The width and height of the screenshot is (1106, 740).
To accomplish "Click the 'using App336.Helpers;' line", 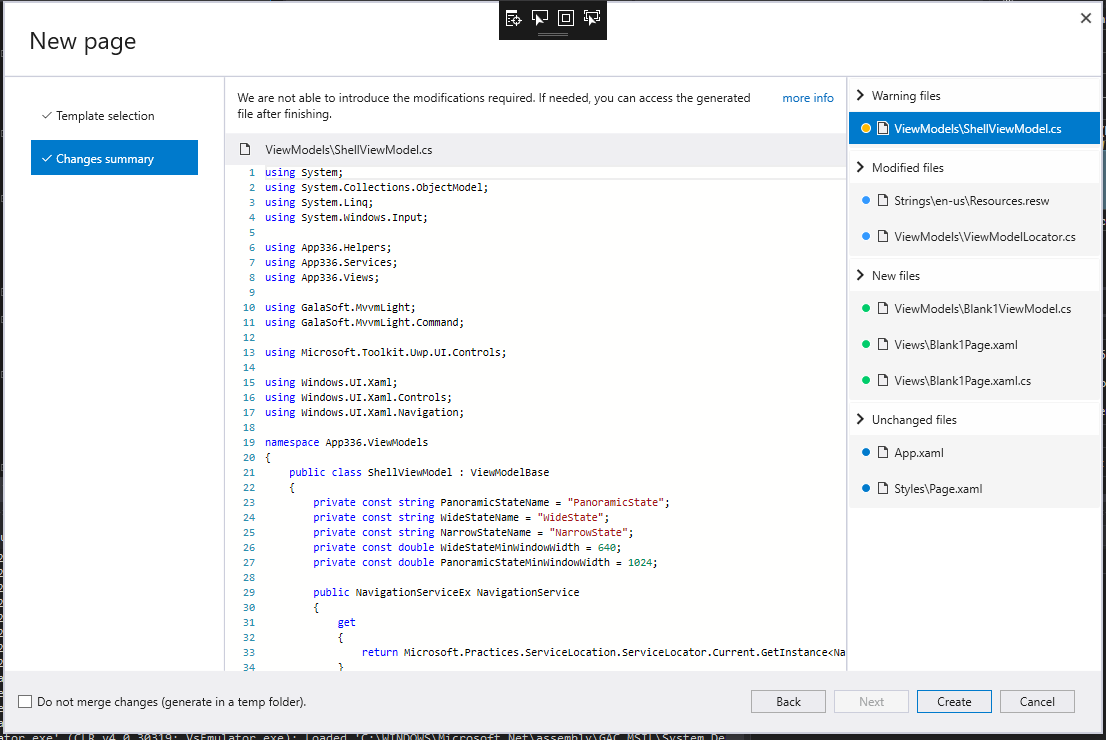I will click(328, 248).
